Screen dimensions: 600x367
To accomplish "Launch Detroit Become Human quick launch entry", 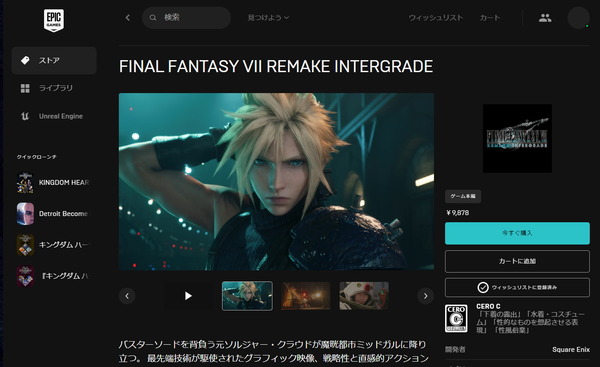I will coord(53,214).
